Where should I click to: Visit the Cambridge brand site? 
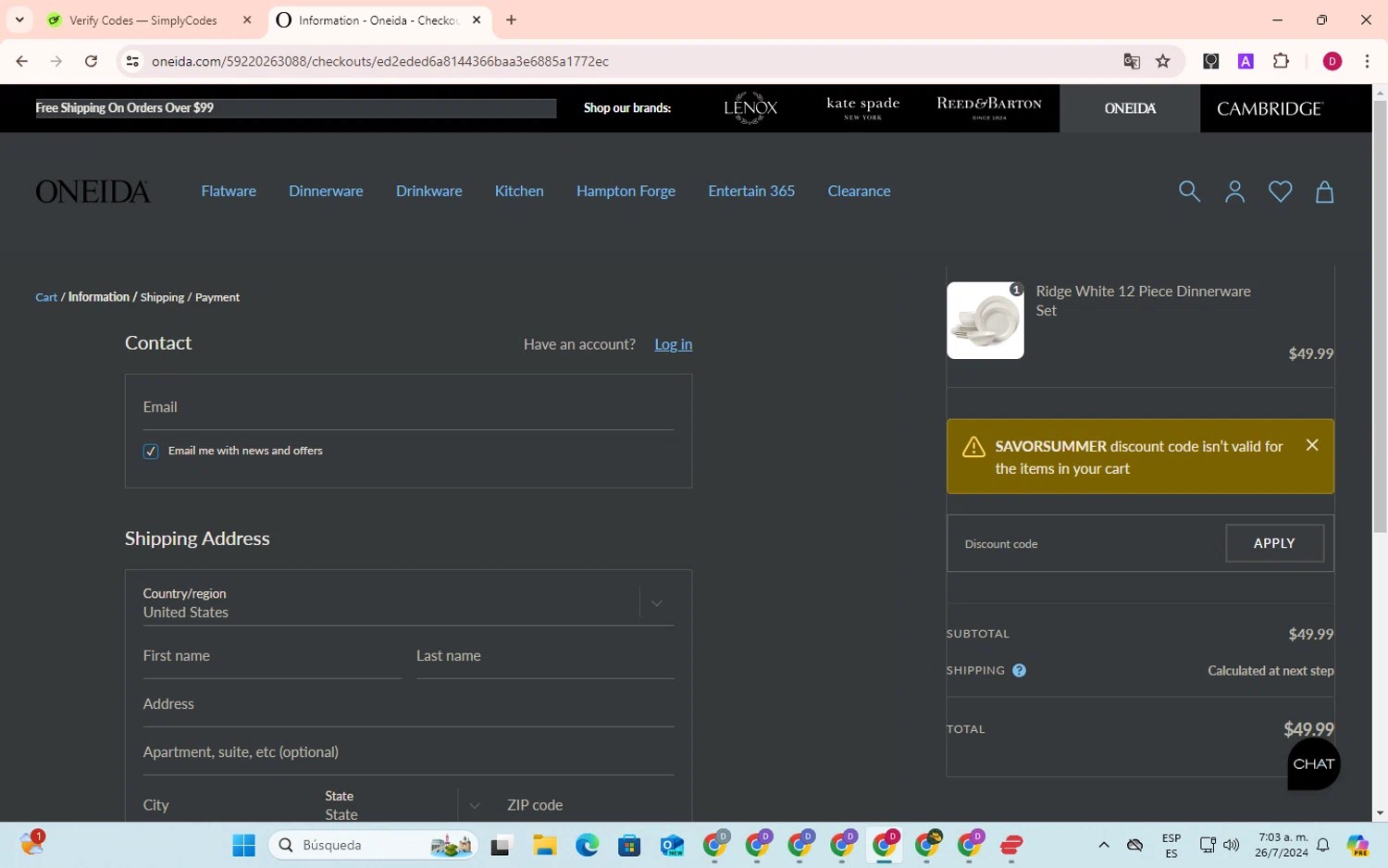pyautogui.click(x=1270, y=108)
